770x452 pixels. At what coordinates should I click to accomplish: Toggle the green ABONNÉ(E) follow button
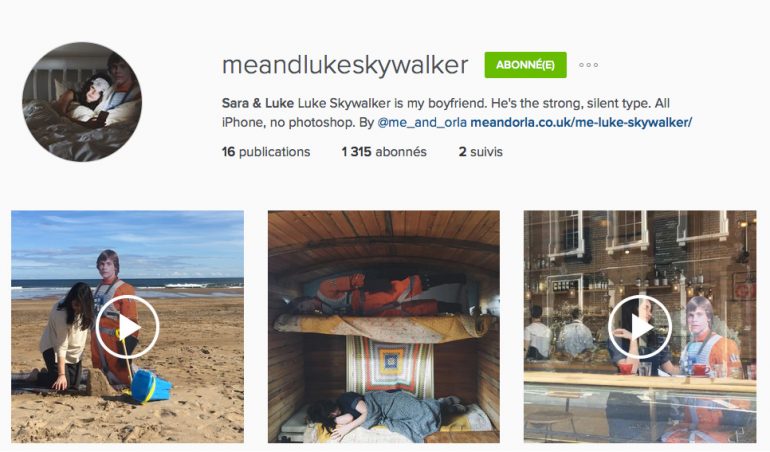point(525,65)
